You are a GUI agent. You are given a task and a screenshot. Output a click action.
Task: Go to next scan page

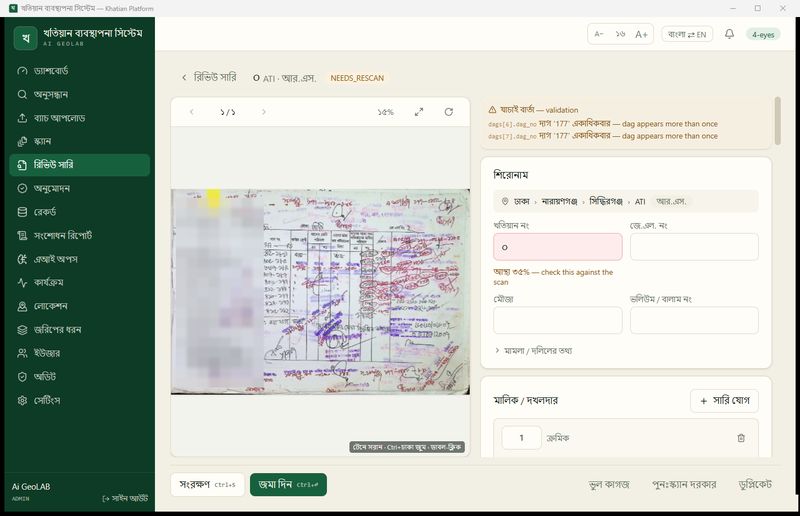pos(264,112)
